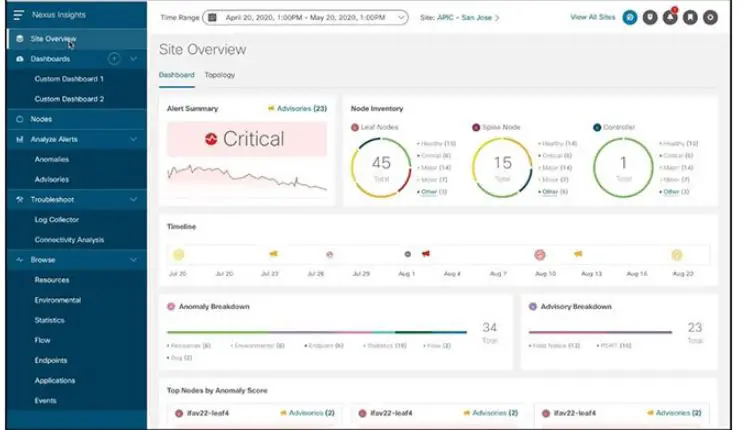
Task: Select red circle marker near Aug 10
Action: [540, 255]
